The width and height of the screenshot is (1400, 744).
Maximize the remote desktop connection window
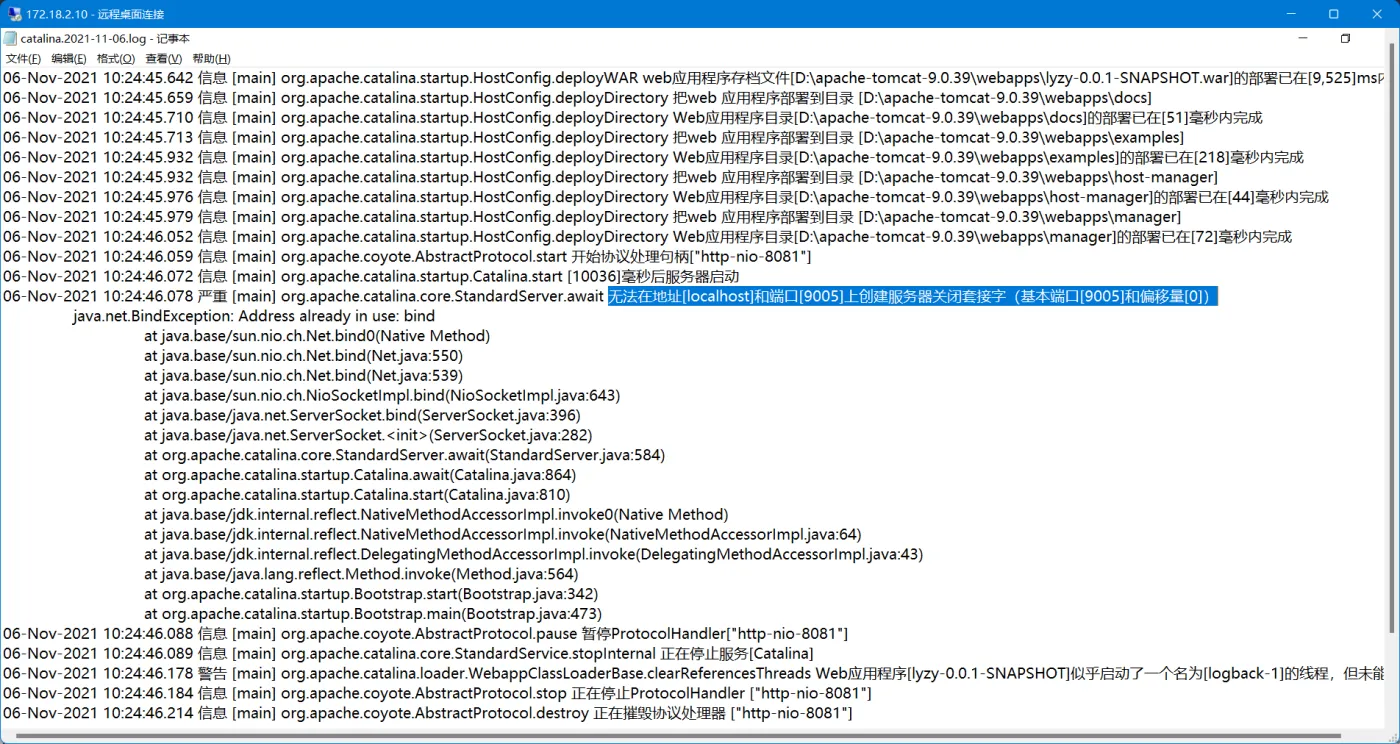tap(1334, 14)
